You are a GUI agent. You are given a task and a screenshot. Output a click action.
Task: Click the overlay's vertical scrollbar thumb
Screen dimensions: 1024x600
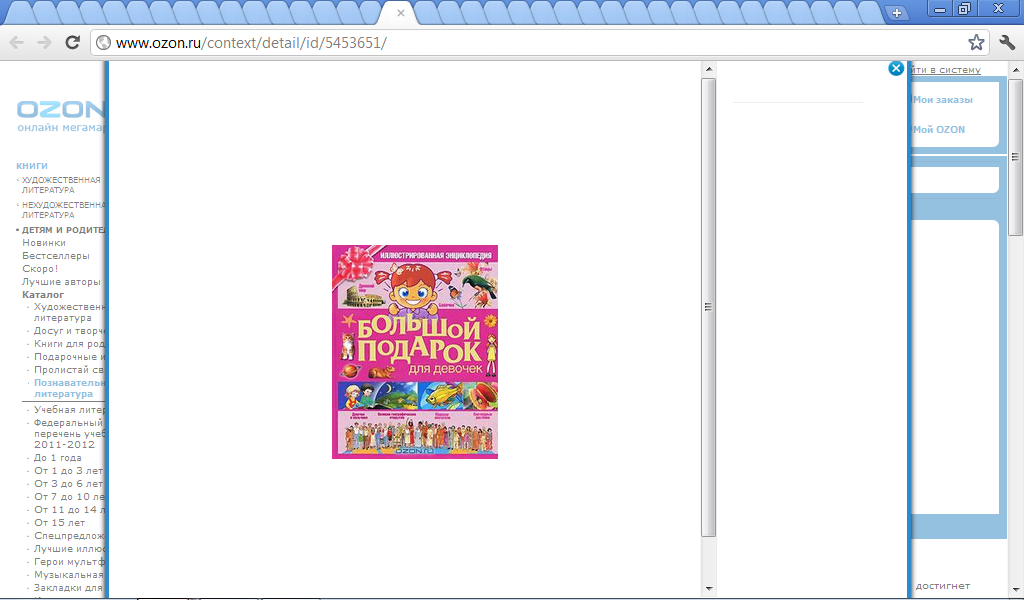point(709,307)
